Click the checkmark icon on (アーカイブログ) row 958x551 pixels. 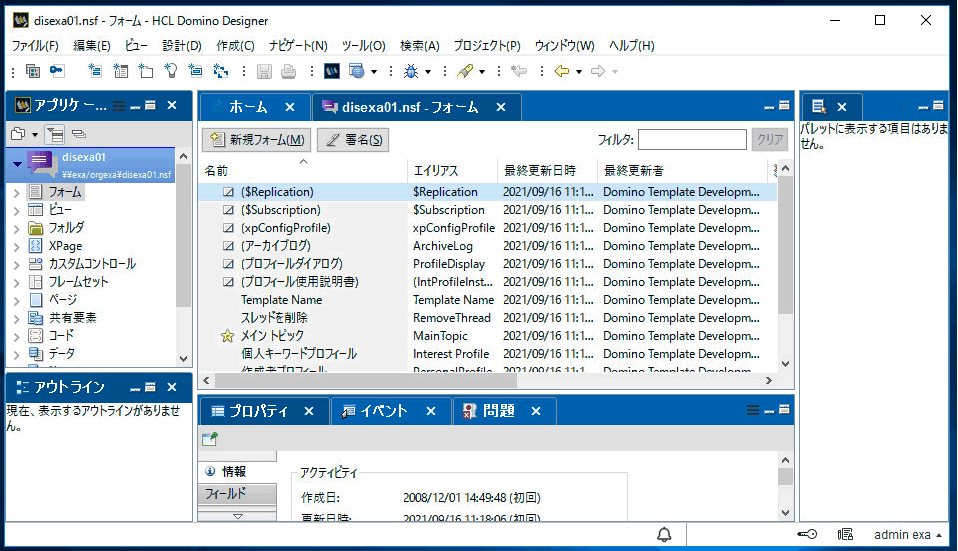point(229,246)
